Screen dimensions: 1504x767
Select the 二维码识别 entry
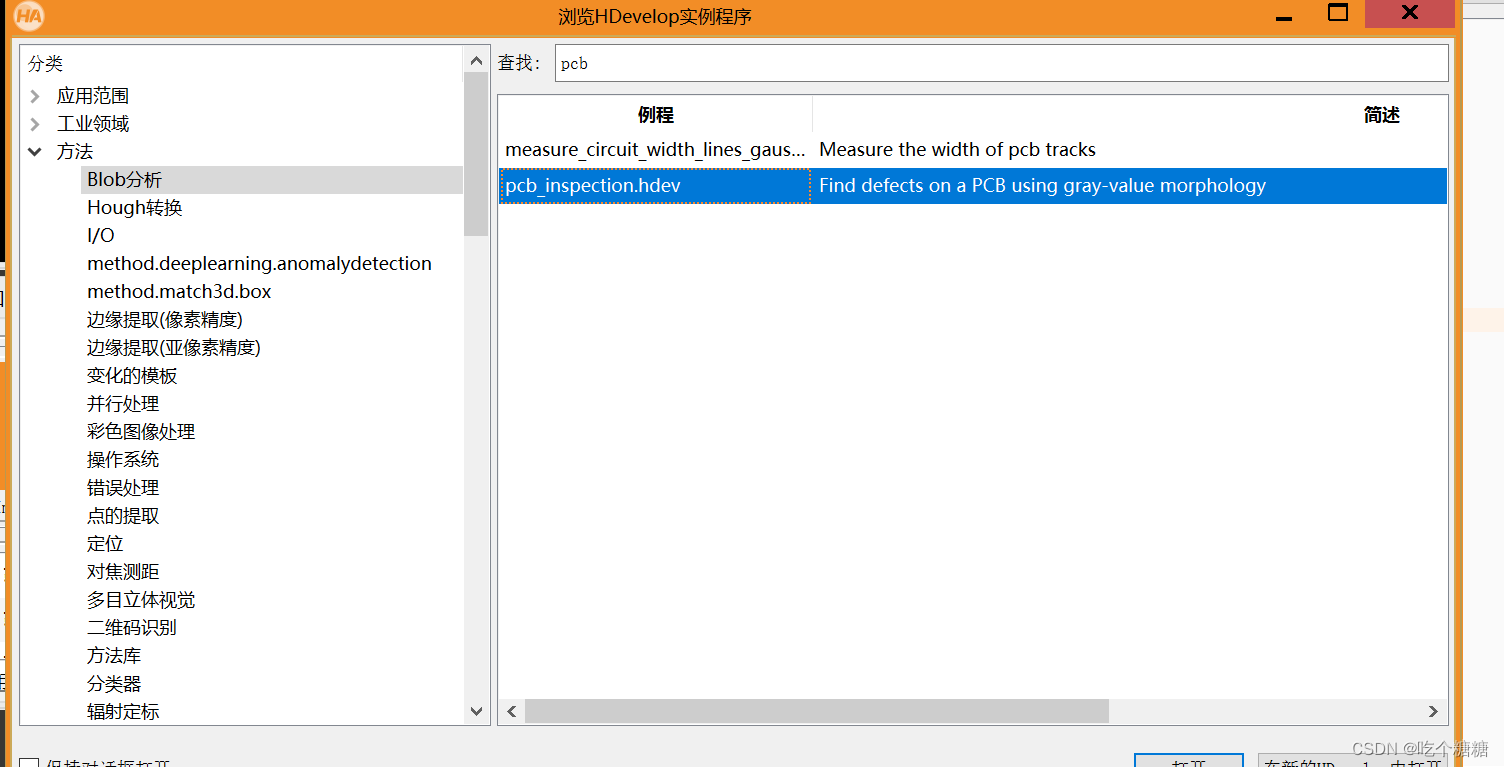click(132, 628)
